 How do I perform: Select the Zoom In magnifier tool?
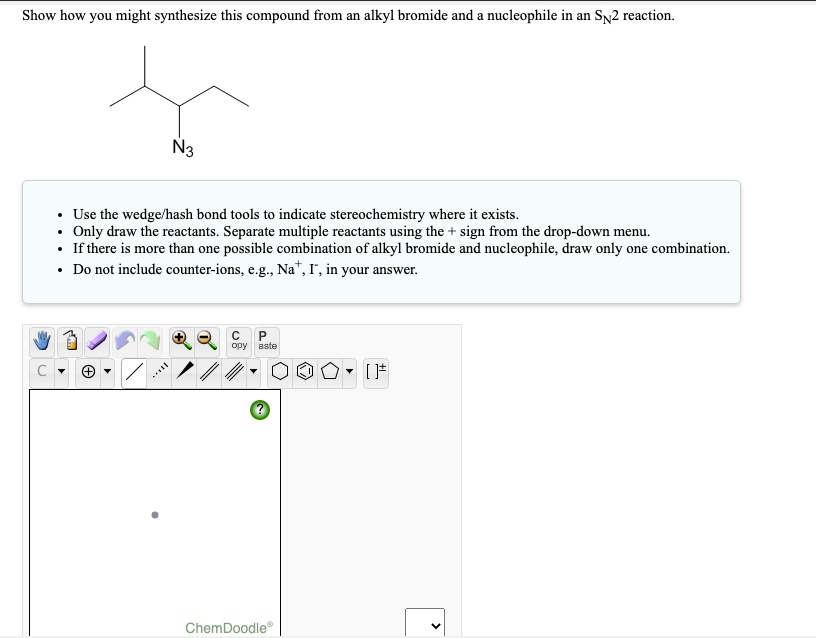(180, 343)
